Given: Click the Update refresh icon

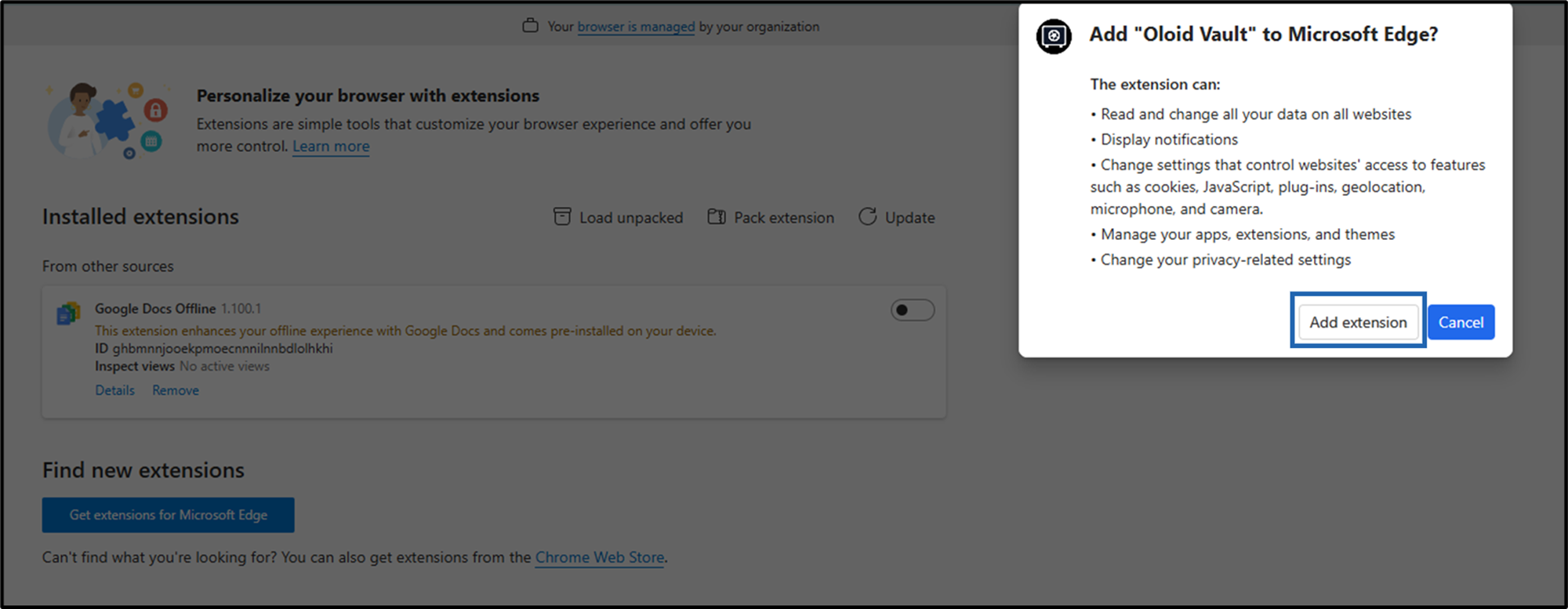Looking at the screenshot, I should (867, 216).
